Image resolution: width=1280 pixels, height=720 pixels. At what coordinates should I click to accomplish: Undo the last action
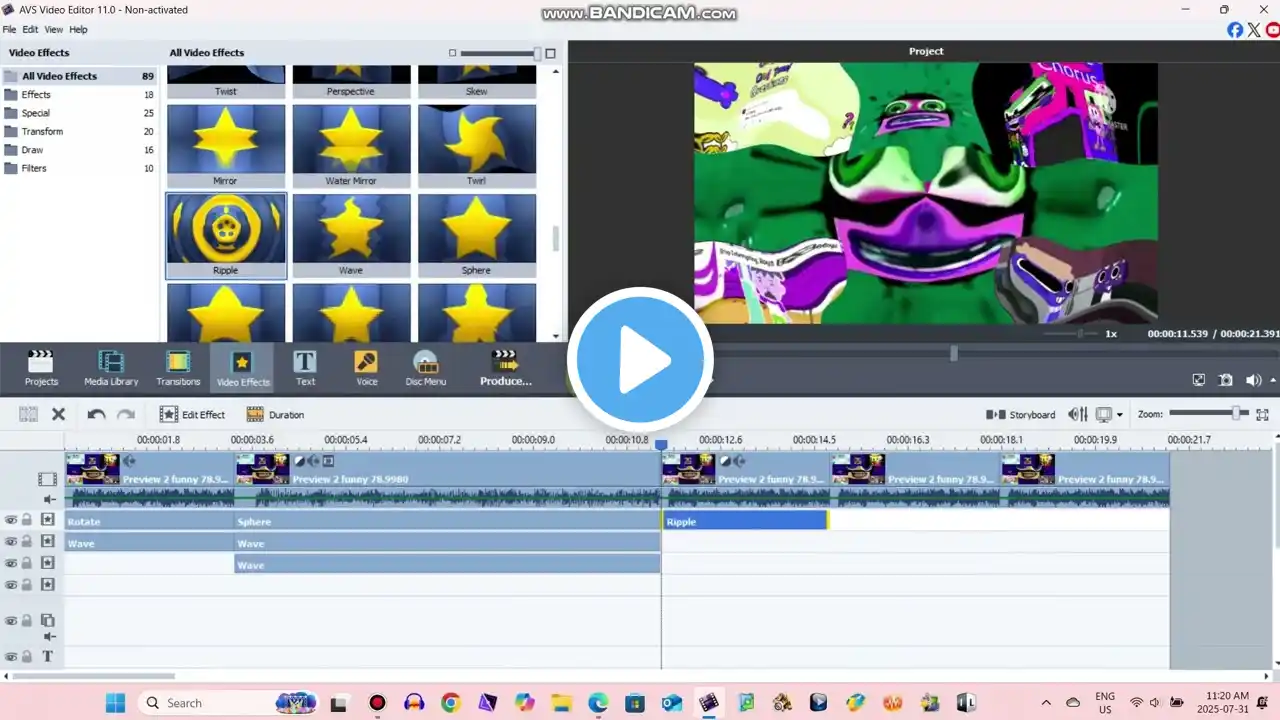[x=96, y=414]
